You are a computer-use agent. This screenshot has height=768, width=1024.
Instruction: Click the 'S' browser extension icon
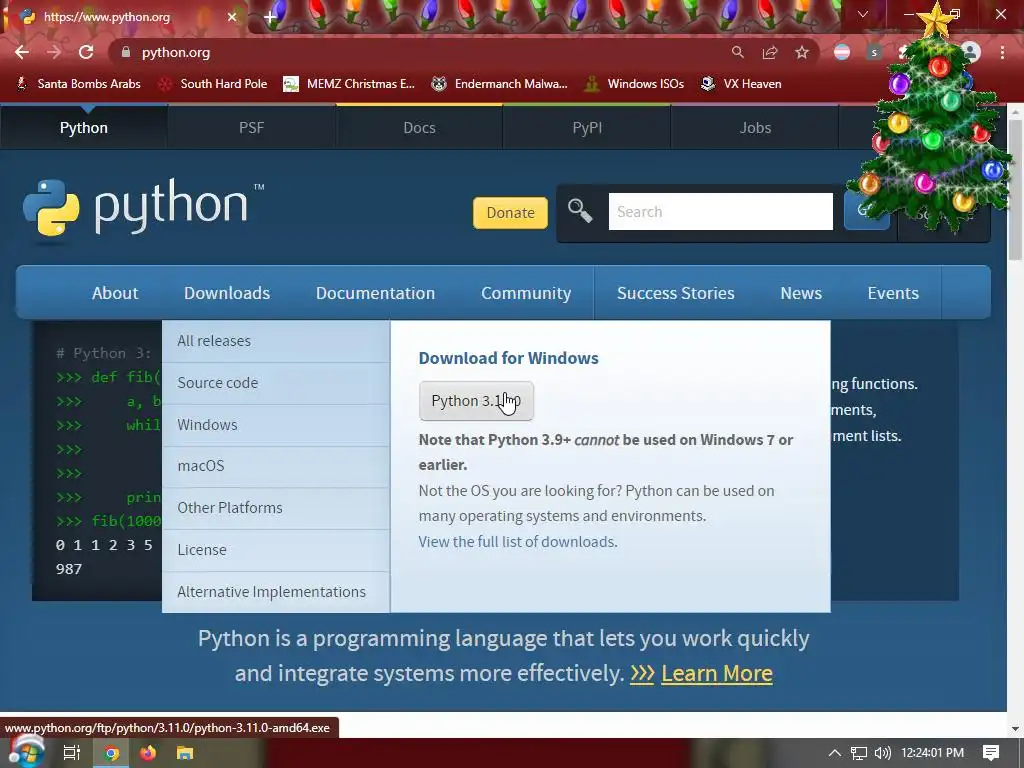click(x=874, y=52)
